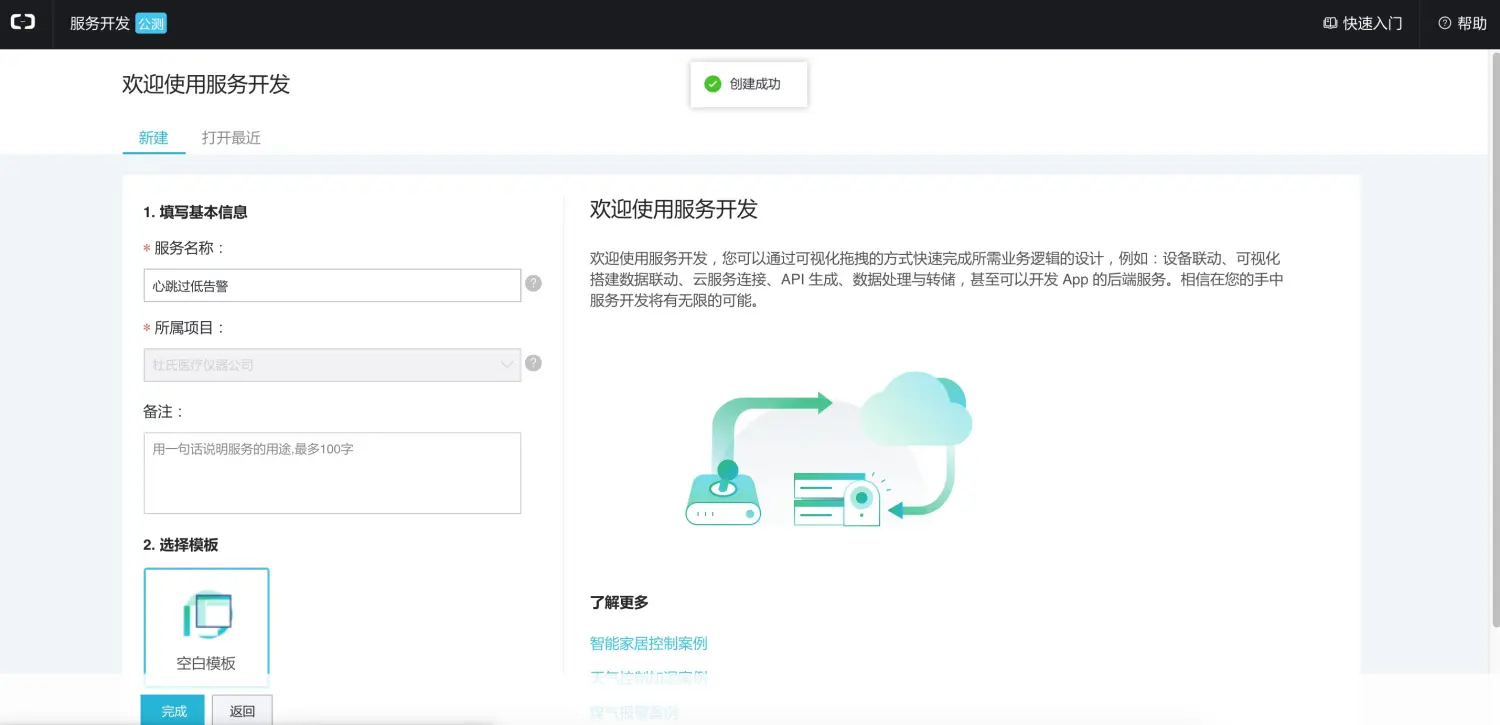Image resolution: width=1500 pixels, height=725 pixels.
Task: Click the question-mark icon beside 帮助
Action: [x=1445, y=23]
